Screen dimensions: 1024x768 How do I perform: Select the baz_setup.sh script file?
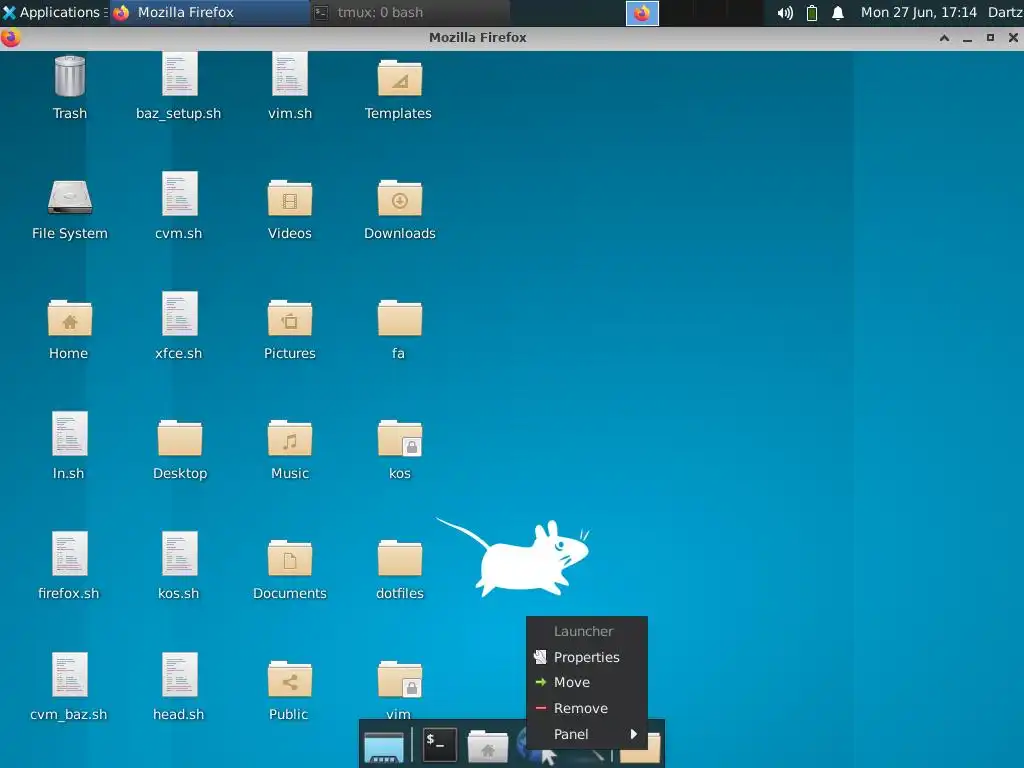point(180,74)
